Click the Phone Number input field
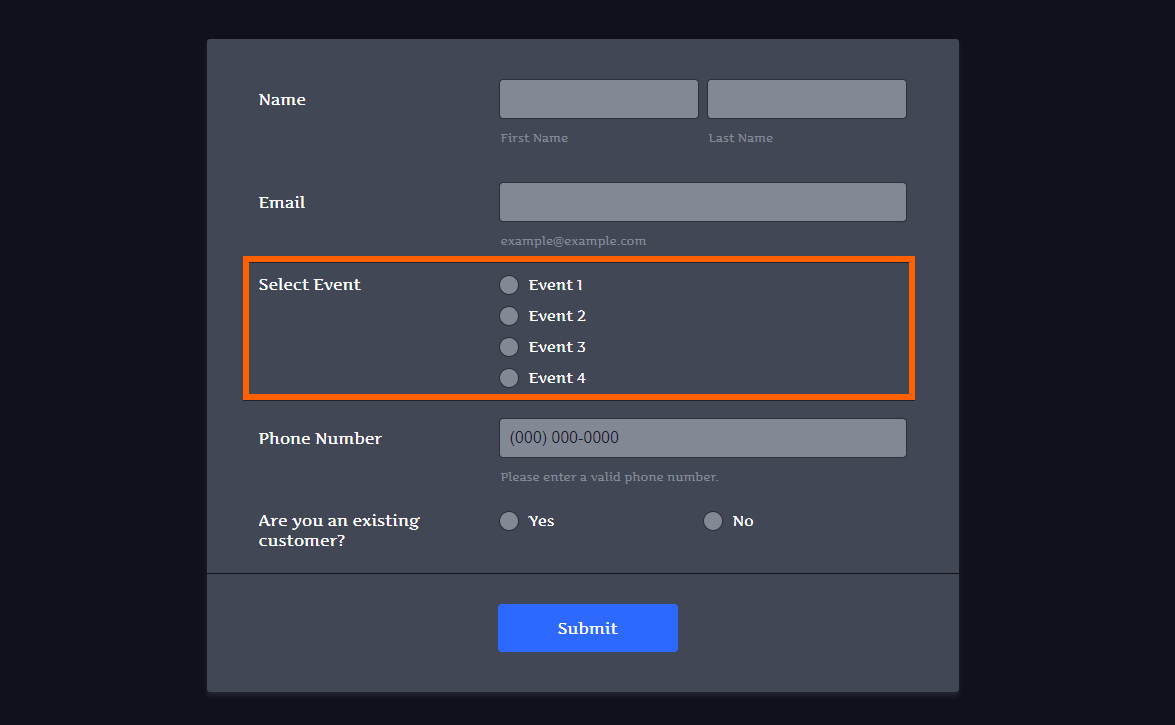 pos(702,438)
